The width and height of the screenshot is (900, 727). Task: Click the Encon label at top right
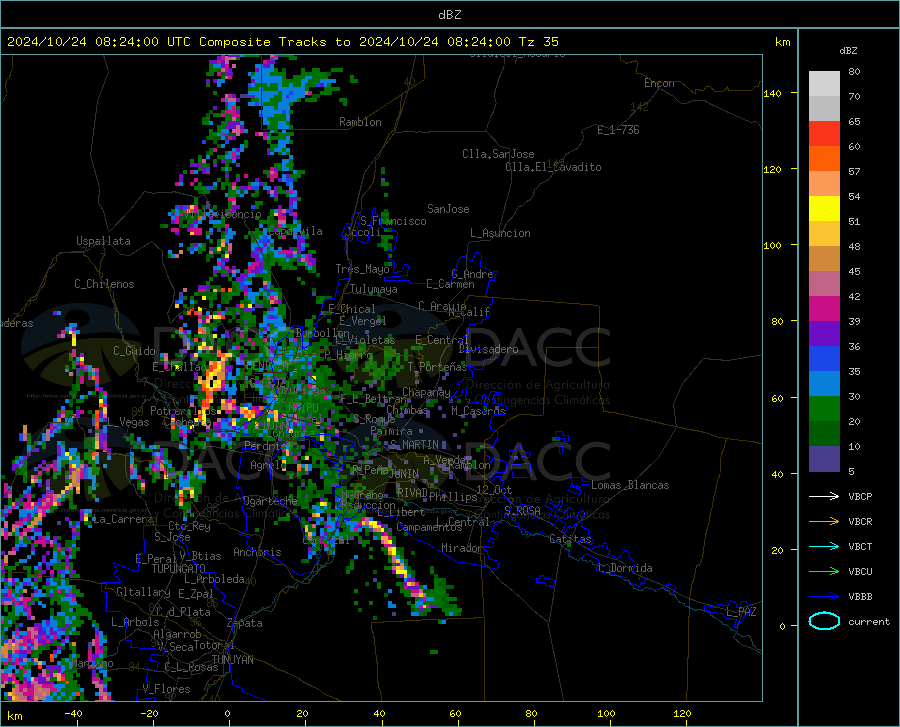[659, 83]
